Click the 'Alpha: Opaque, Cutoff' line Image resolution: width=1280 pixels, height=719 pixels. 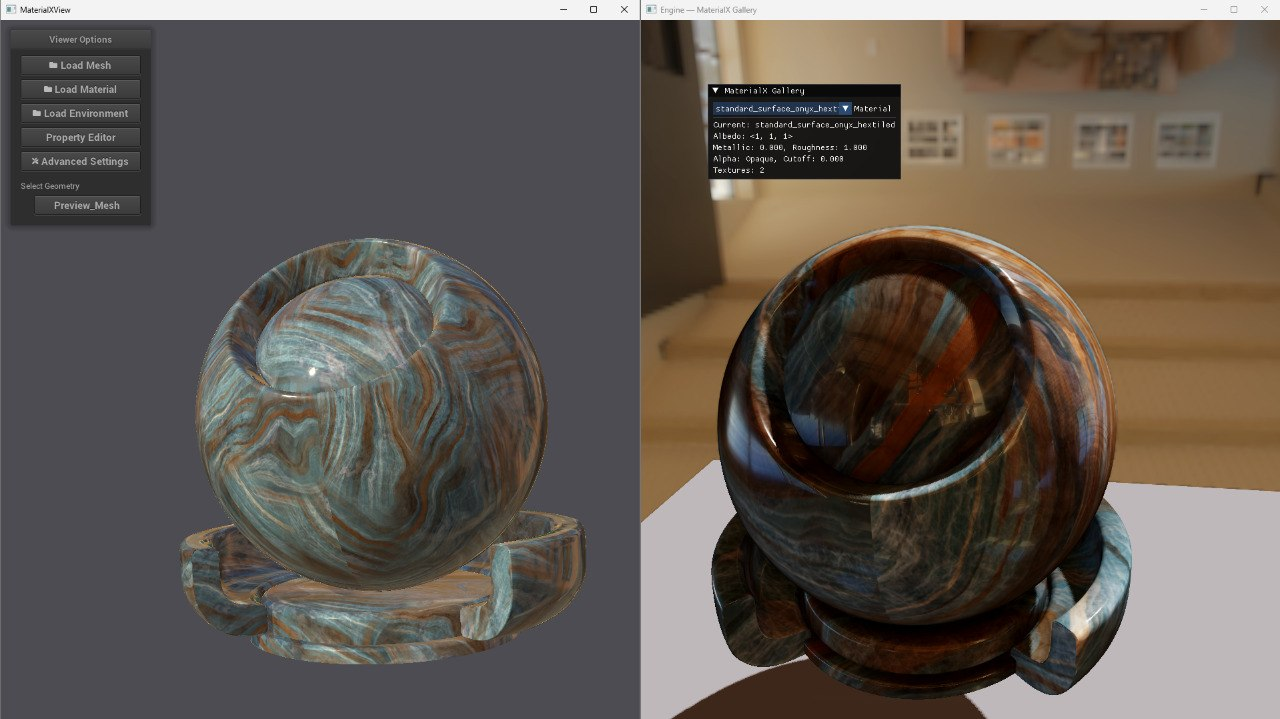(x=778, y=159)
